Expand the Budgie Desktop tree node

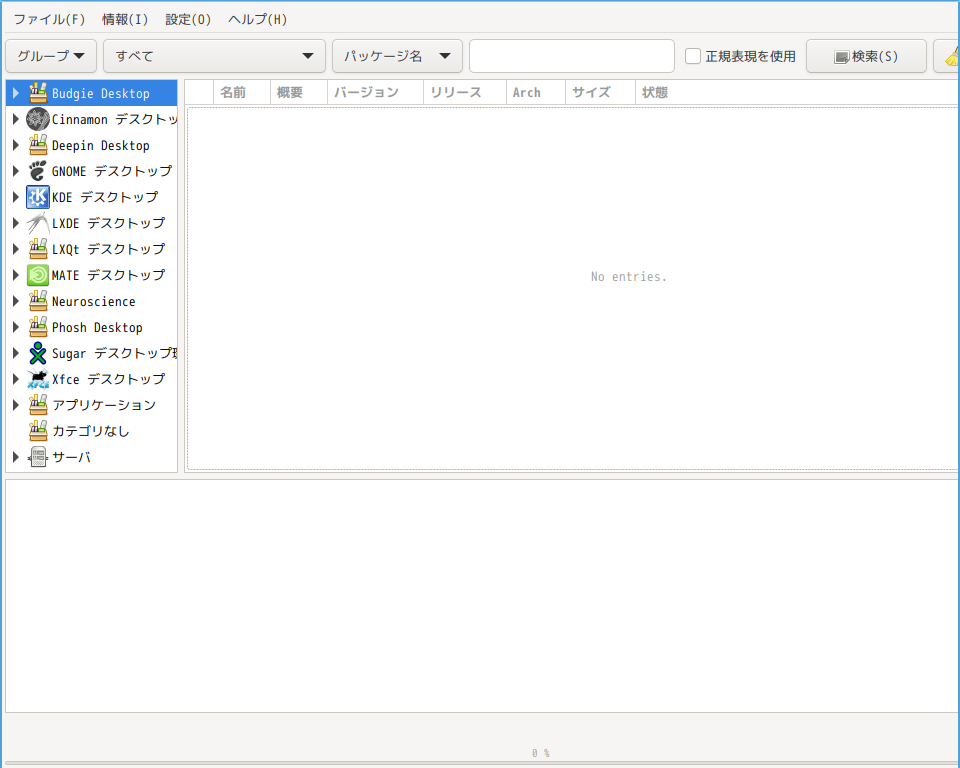pyautogui.click(x=16, y=93)
